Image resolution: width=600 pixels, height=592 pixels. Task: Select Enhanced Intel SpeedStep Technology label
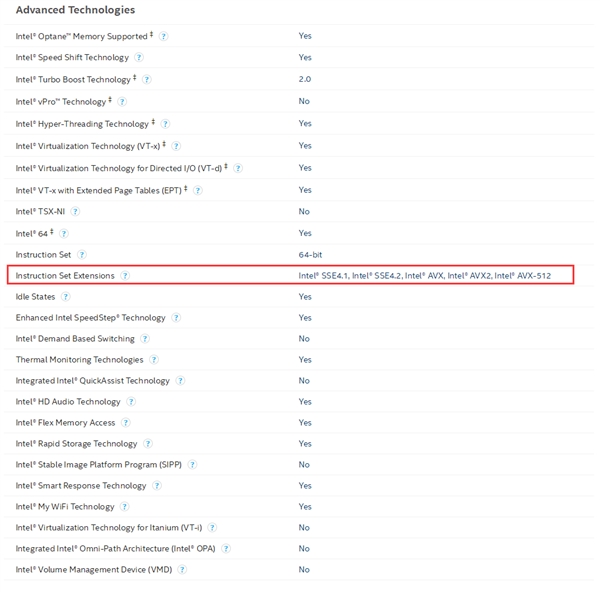[90, 318]
